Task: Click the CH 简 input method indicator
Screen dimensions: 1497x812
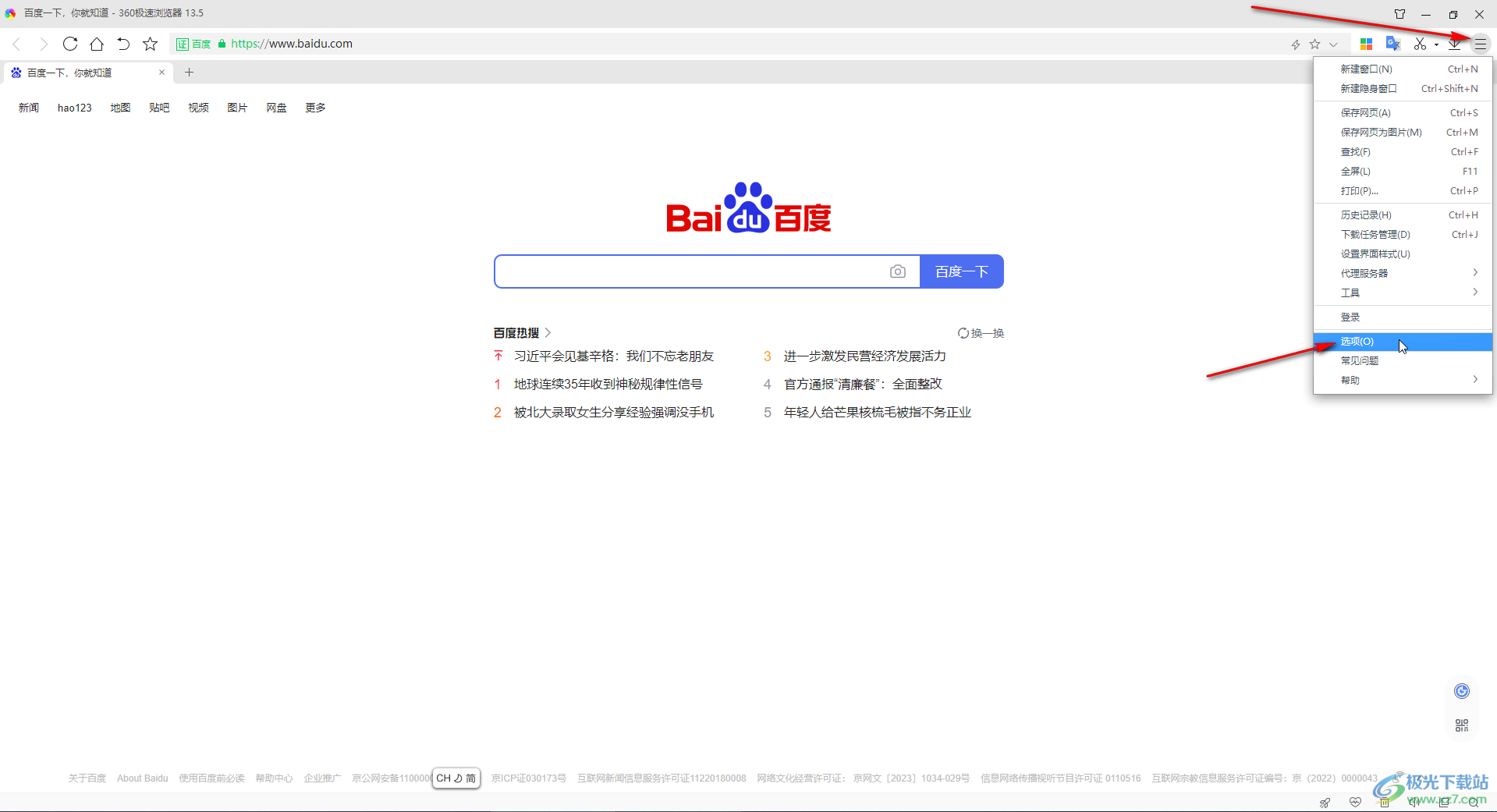Action: pyautogui.click(x=456, y=778)
